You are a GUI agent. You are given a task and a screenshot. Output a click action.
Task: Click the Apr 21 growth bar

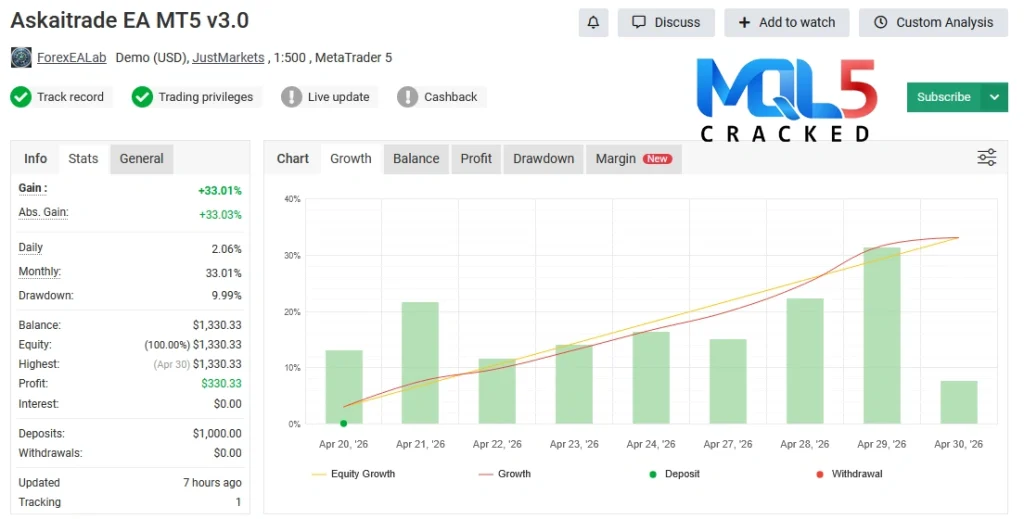tap(420, 363)
